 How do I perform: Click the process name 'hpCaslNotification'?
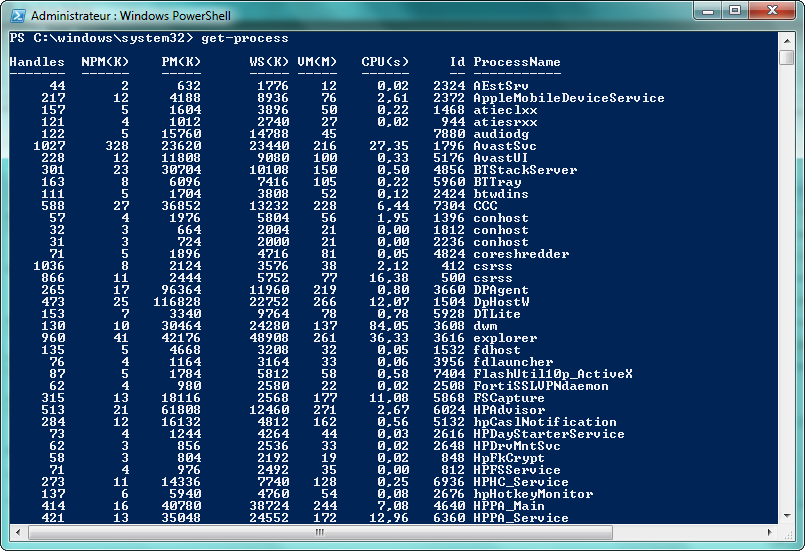pos(545,422)
